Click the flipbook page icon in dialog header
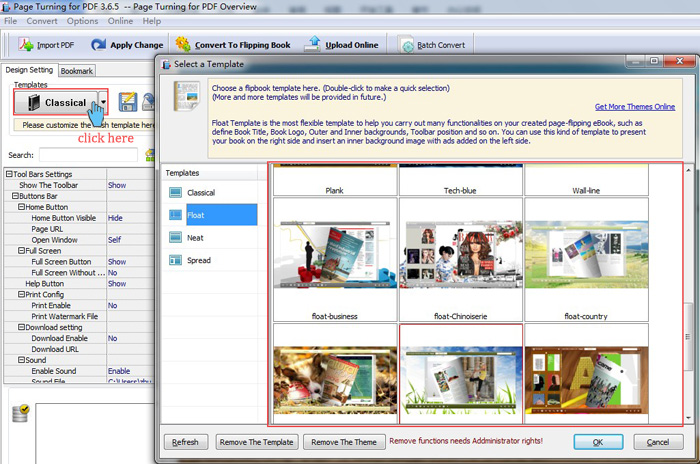The image size is (700, 464). 186,96
